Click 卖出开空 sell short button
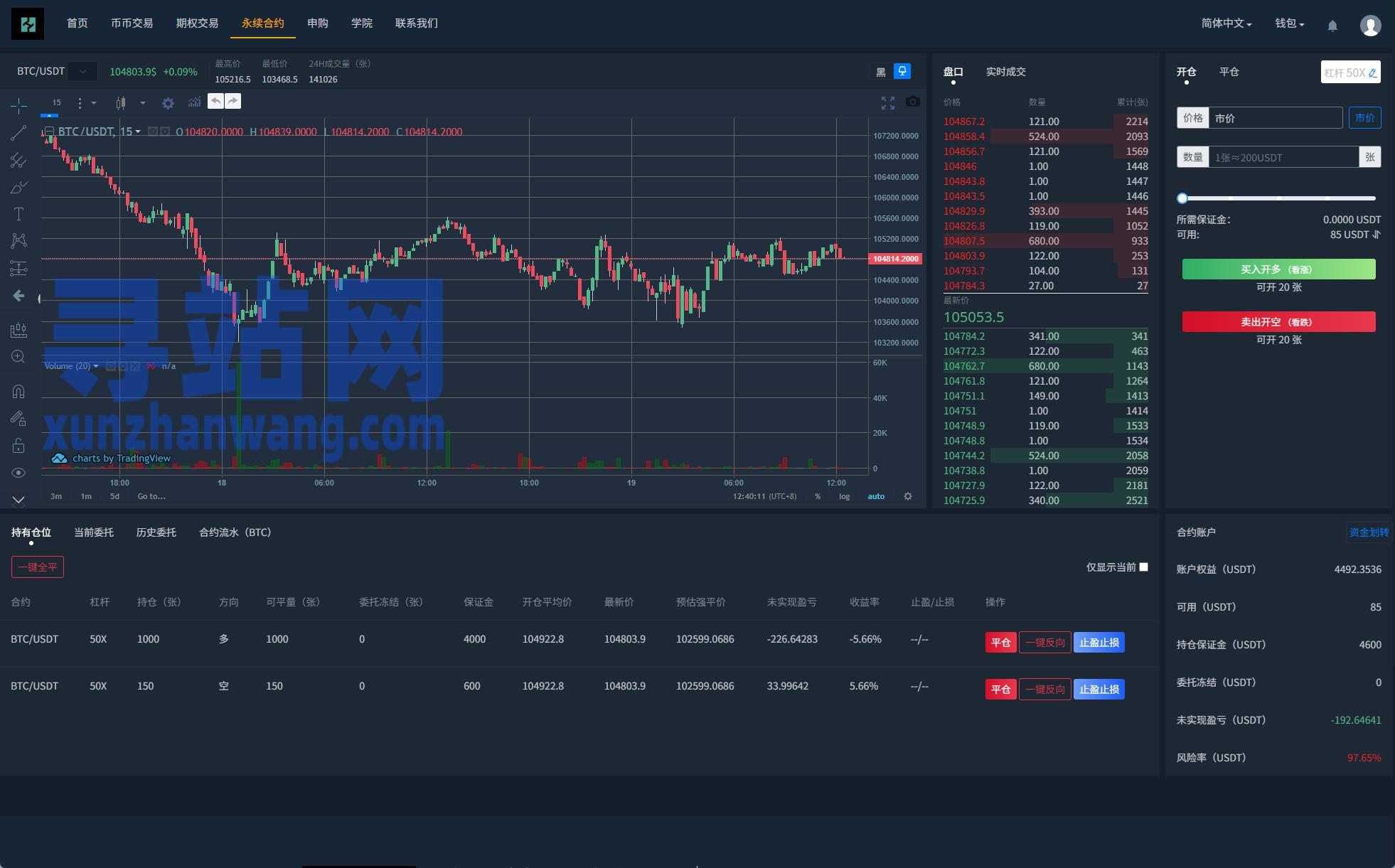Viewport: 1395px width, 868px height. pyautogui.click(x=1278, y=322)
